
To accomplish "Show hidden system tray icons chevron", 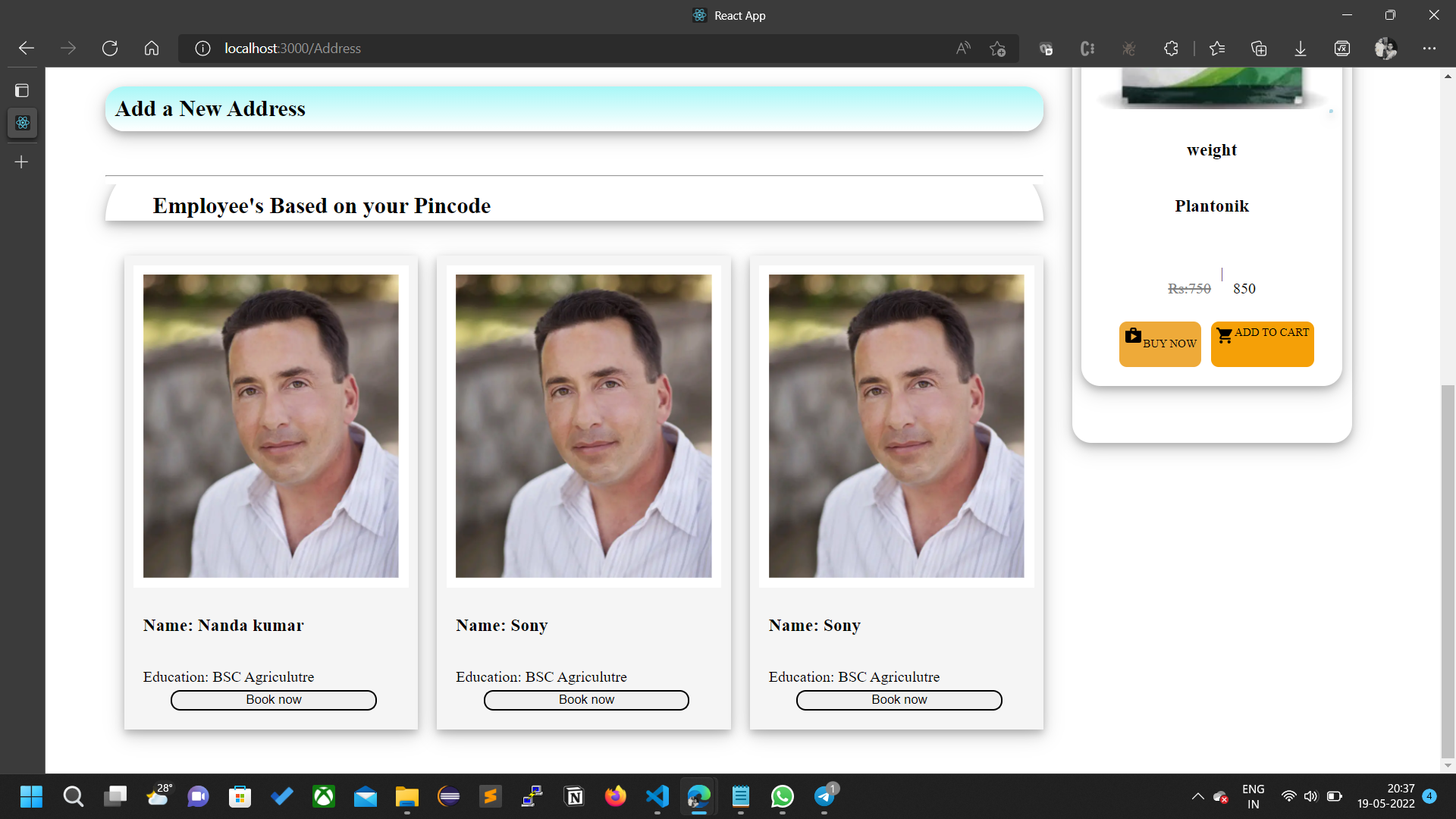I will [1197, 796].
